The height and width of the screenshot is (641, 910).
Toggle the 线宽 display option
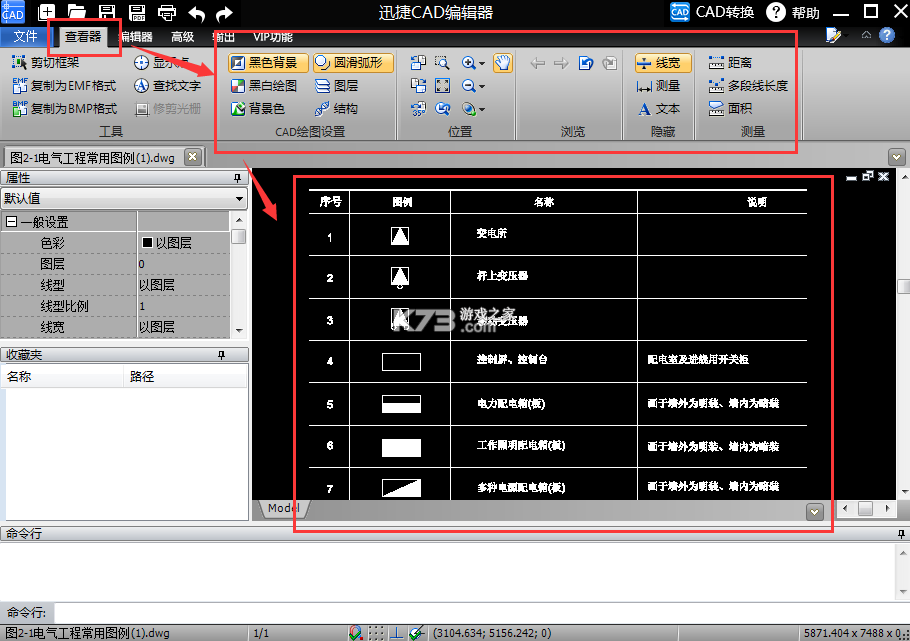(x=663, y=63)
